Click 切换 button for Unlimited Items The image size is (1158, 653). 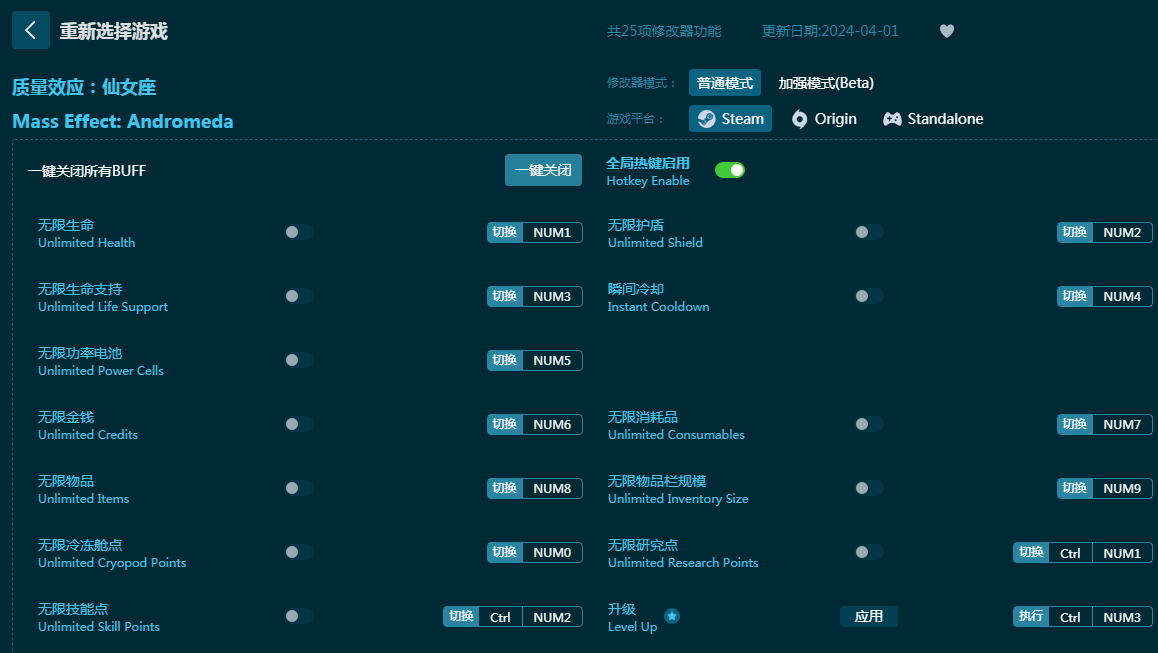point(505,488)
